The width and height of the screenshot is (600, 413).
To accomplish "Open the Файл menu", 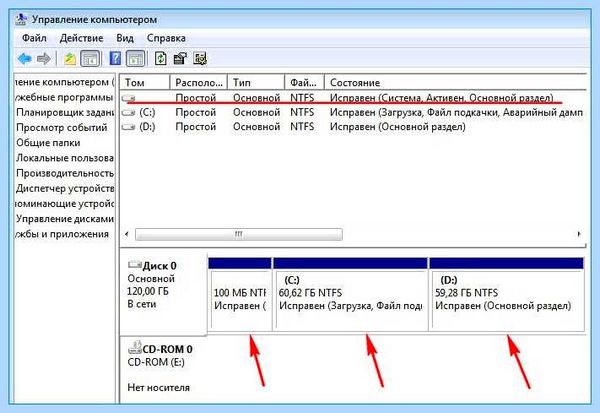I will 34,38.
